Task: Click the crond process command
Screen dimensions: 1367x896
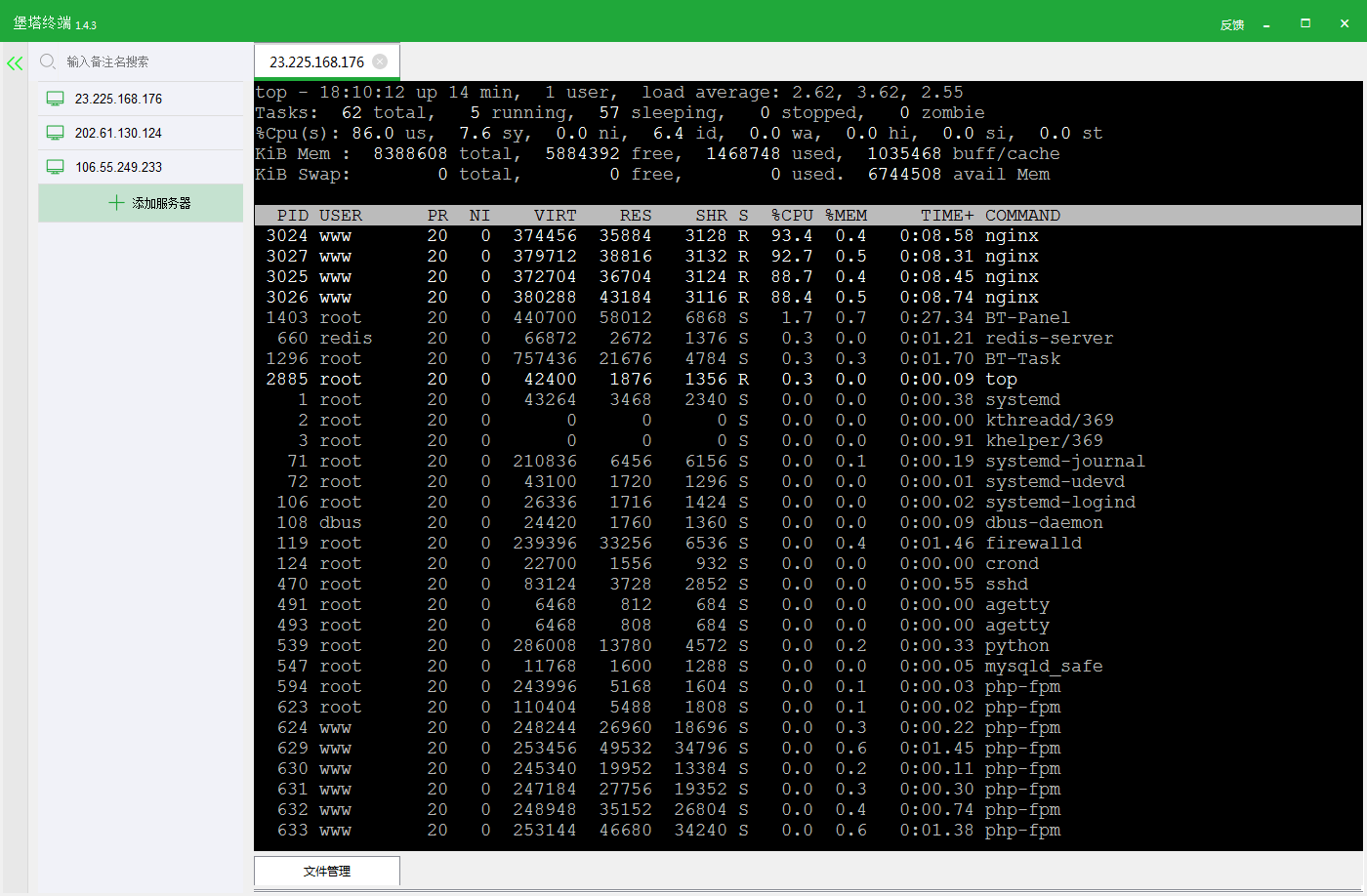Action: [x=1012, y=564]
